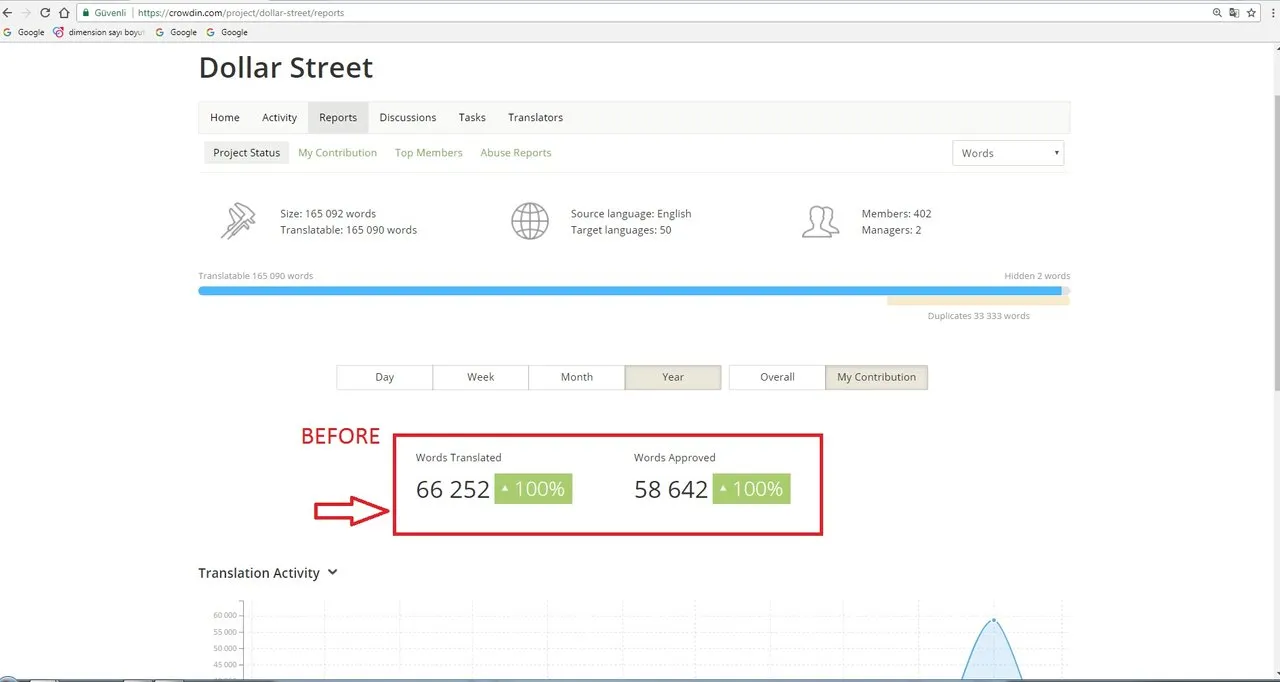Click the 100% badge next to Words Approved

(751, 489)
